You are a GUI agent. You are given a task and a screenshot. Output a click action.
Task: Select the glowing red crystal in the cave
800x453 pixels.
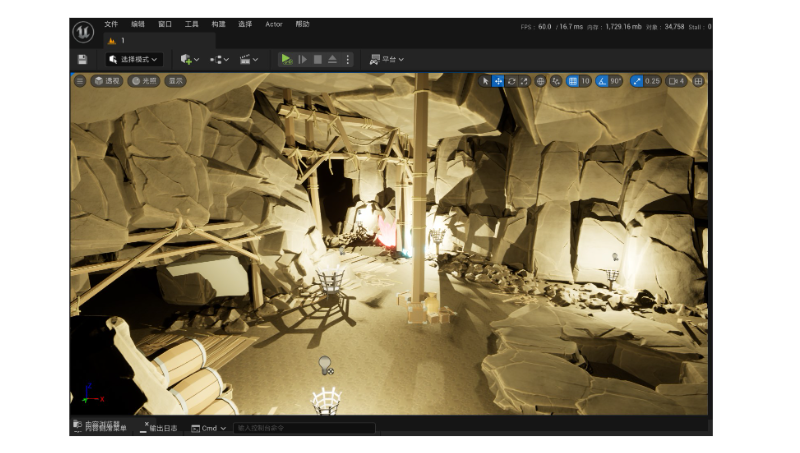[386, 233]
